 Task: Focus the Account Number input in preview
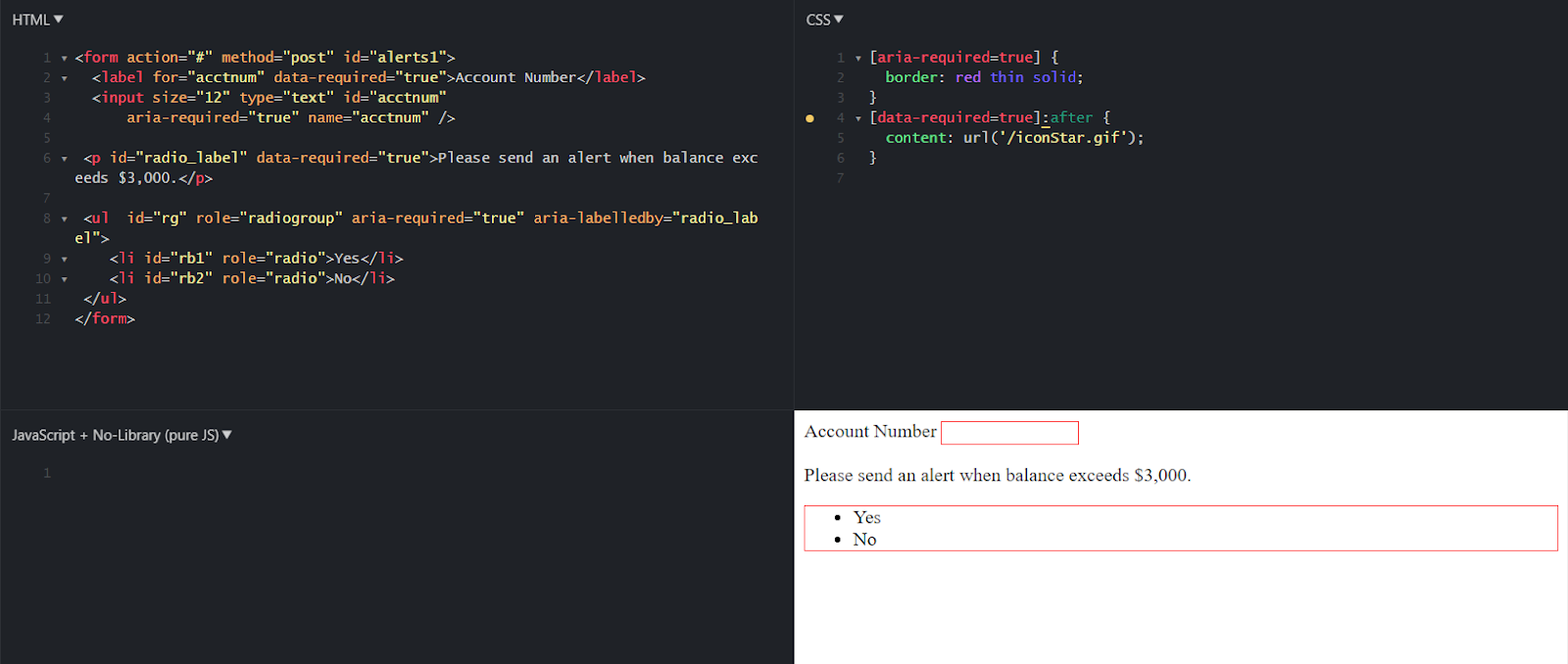tap(1009, 433)
